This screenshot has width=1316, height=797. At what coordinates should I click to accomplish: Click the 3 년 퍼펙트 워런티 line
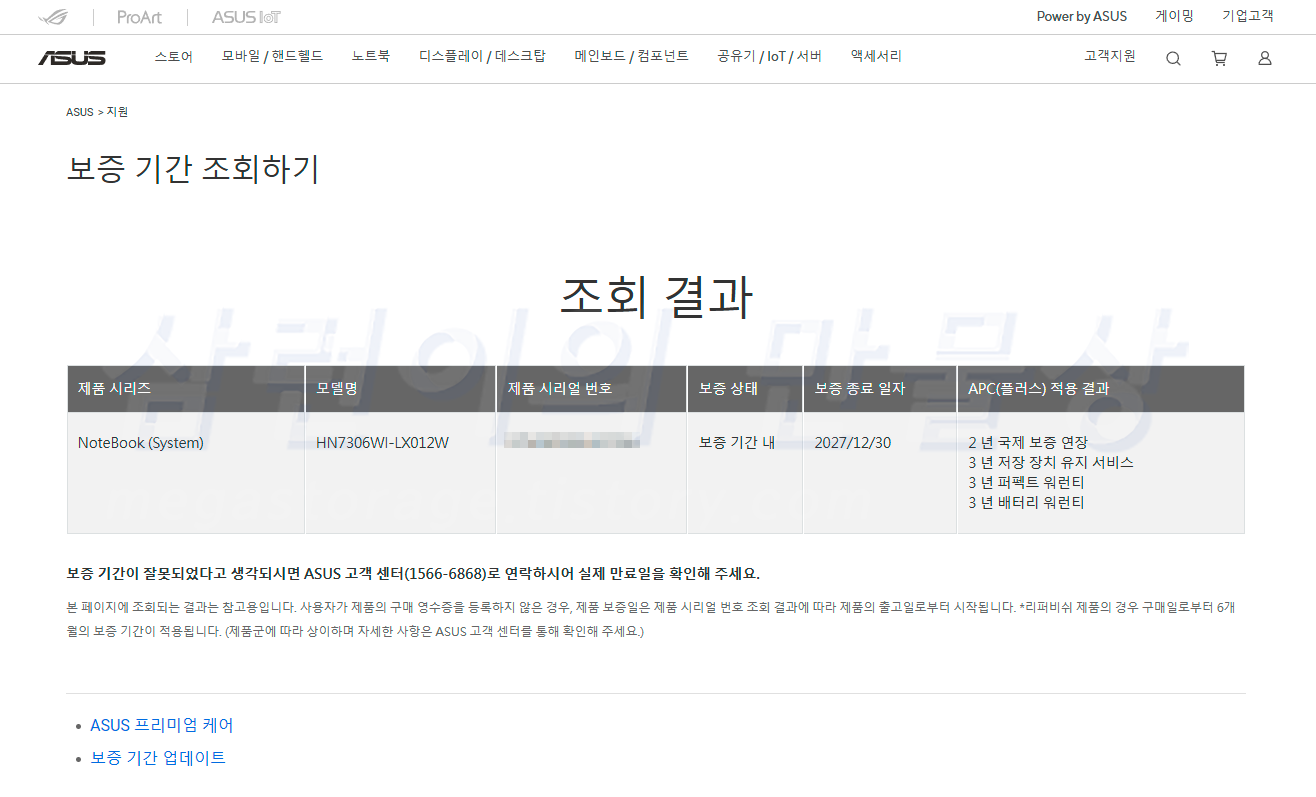(1026, 482)
